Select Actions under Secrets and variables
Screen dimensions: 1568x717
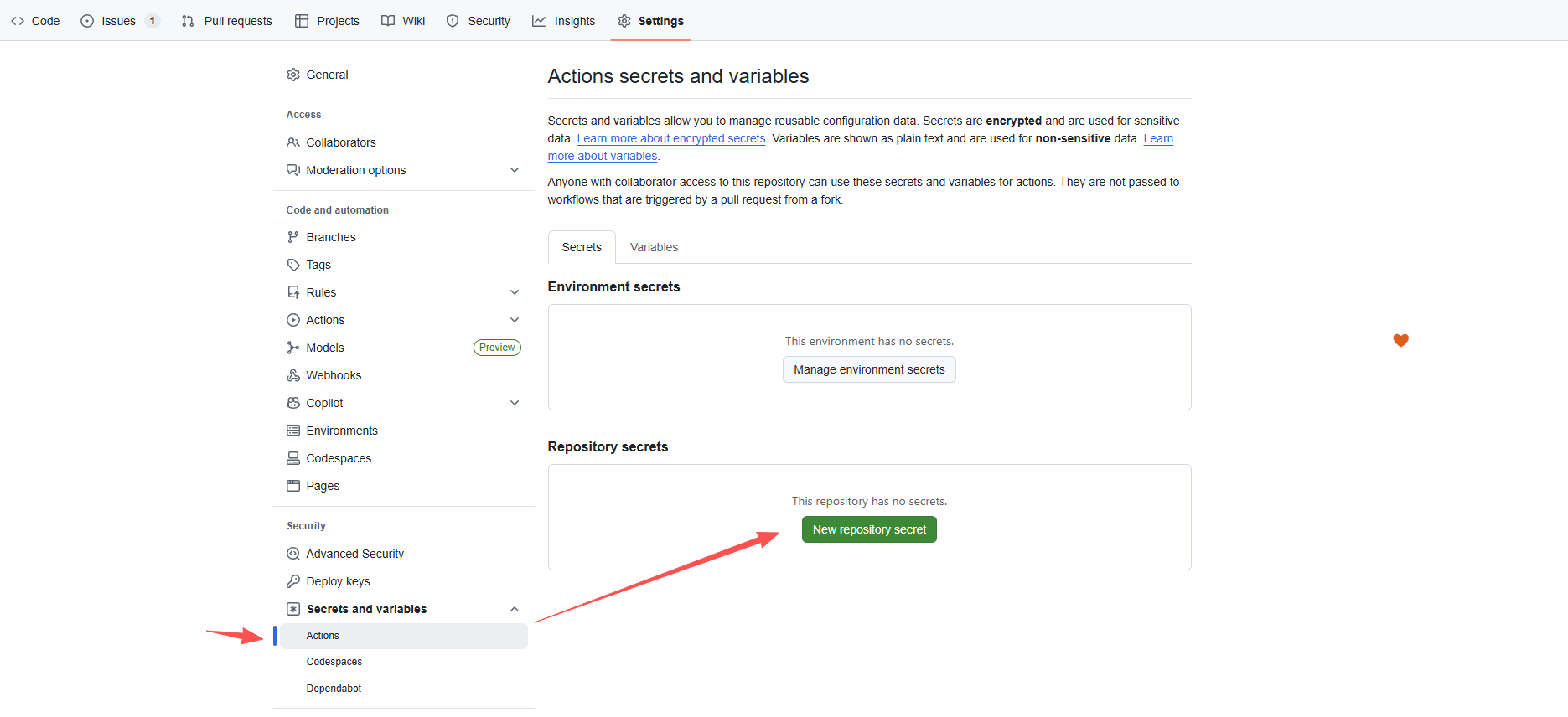(x=403, y=636)
